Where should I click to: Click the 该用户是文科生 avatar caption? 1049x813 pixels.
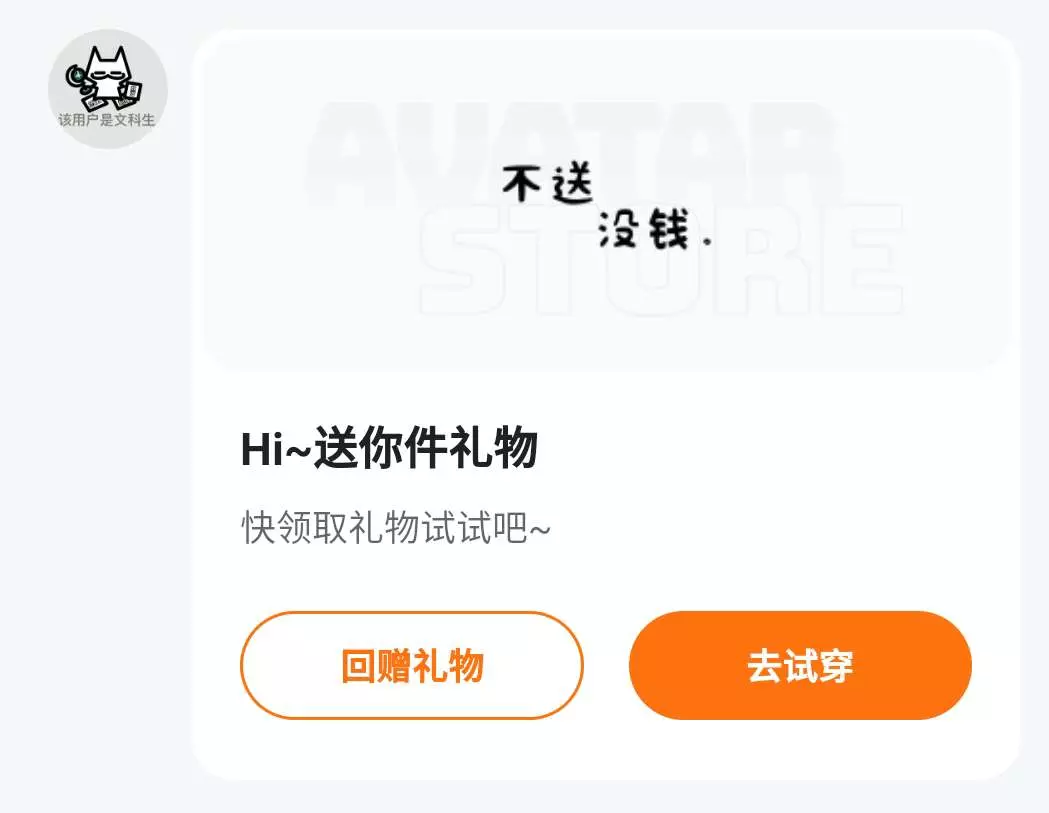[x=106, y=120]
